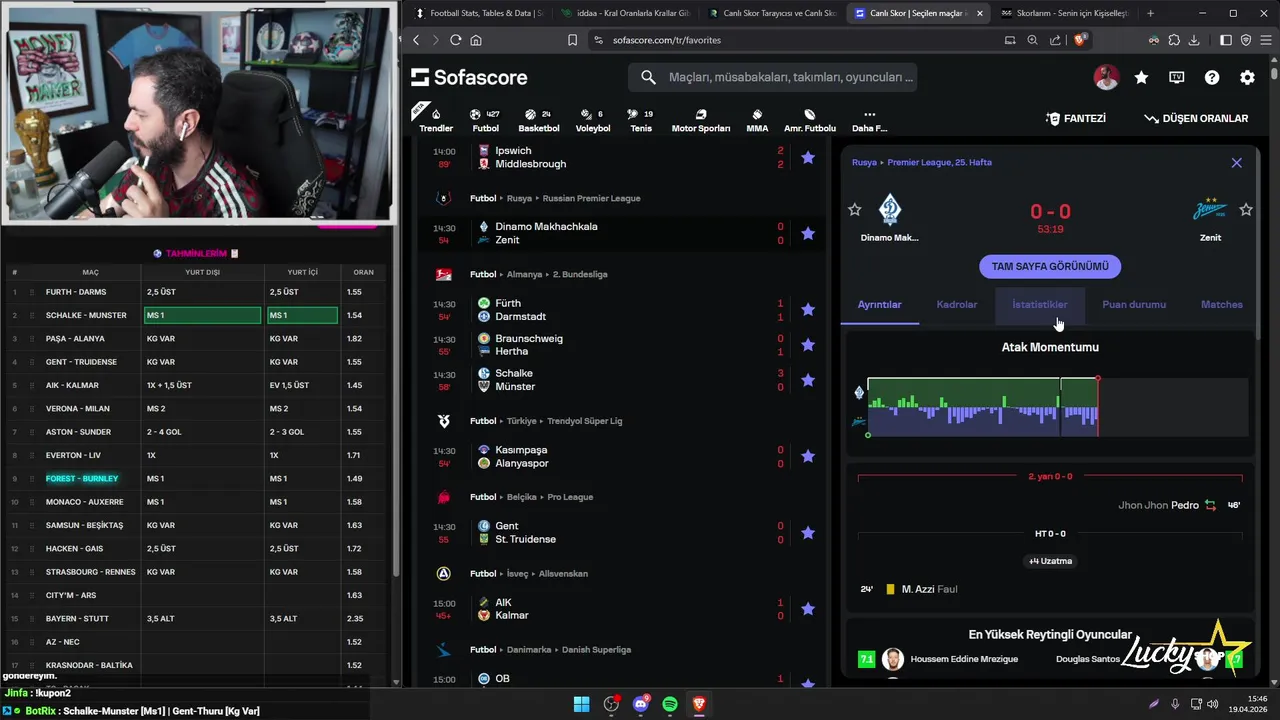Open Brave browser taskbar icon
The height and width of the screenshot is (720, 1280).
[x=699, y=704]
